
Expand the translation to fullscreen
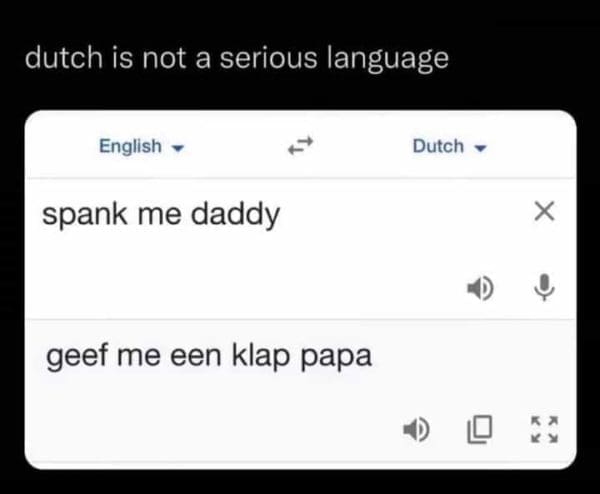coord(543,430)
